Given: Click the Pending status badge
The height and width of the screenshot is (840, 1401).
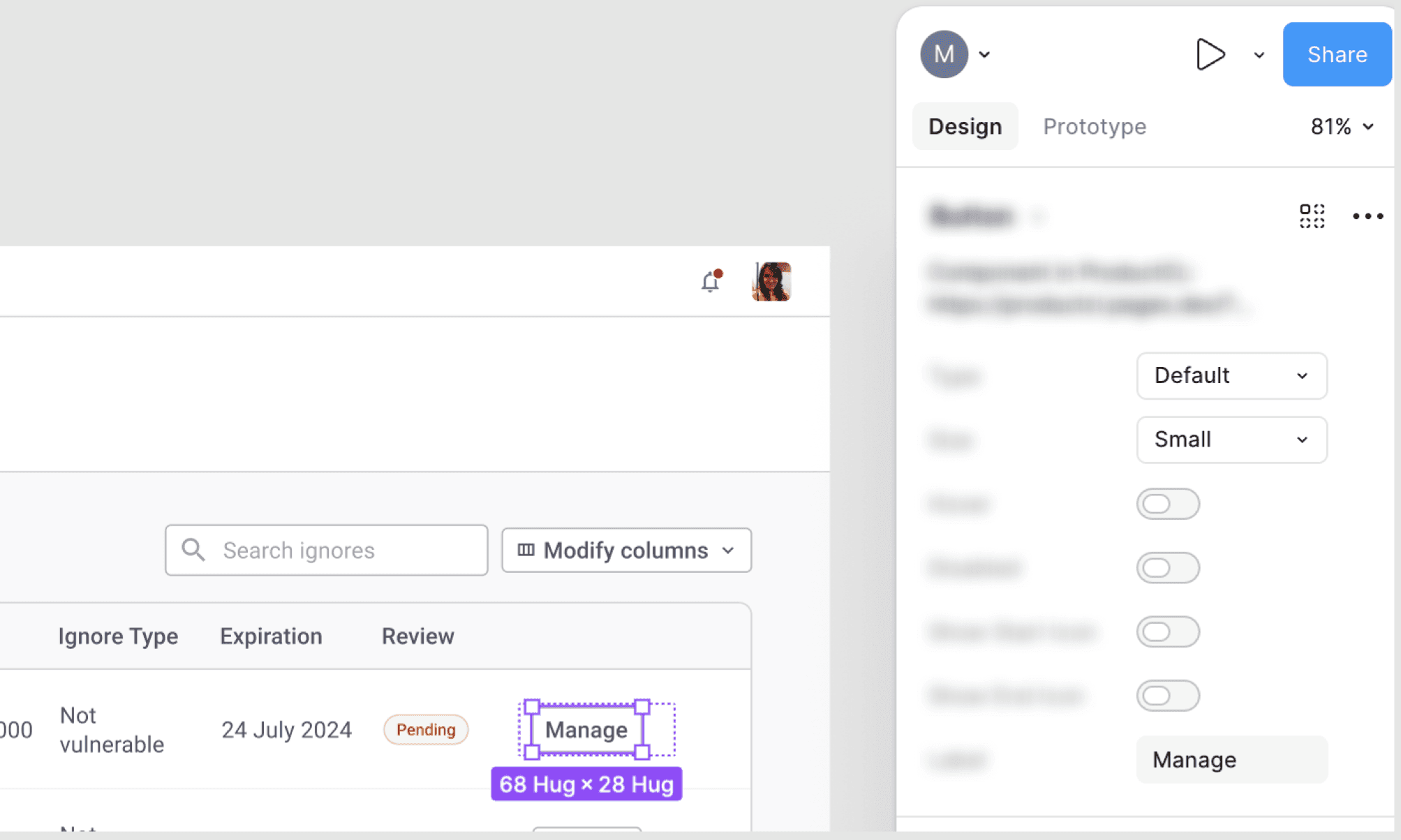Looking at the screenshot, I should pyautogui.click(x=426, y=730).
